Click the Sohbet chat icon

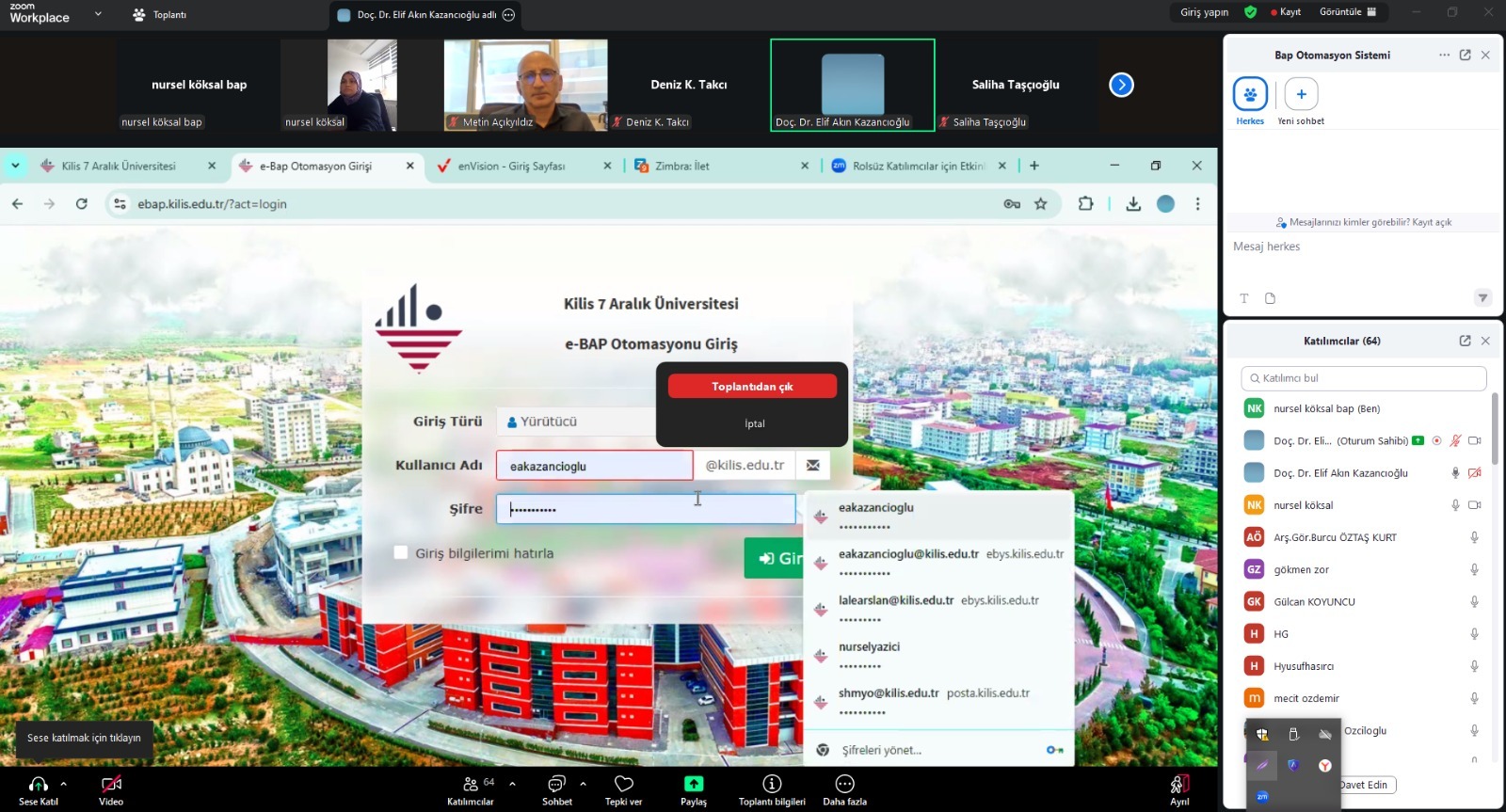(556, 784)
